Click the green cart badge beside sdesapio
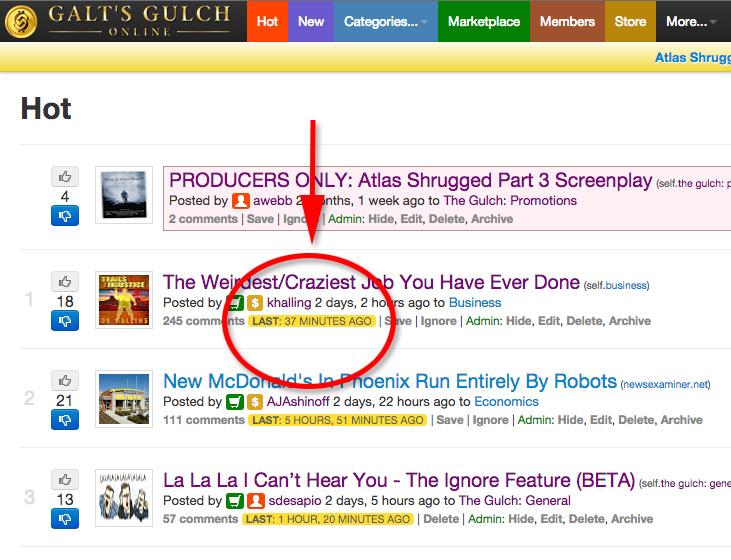731x560 pixels. [x=235, y=501]
